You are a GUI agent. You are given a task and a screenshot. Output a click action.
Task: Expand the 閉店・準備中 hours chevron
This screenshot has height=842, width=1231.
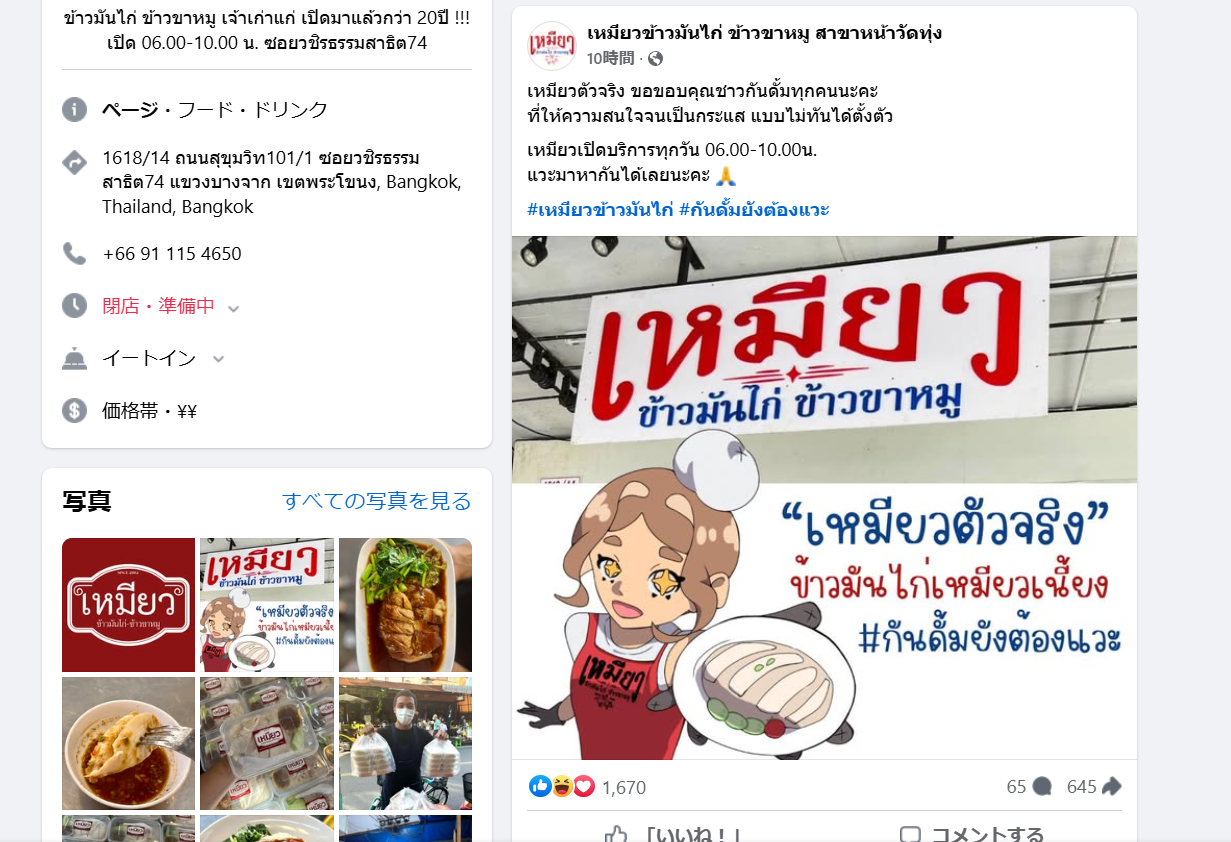(x=233, y=308)
